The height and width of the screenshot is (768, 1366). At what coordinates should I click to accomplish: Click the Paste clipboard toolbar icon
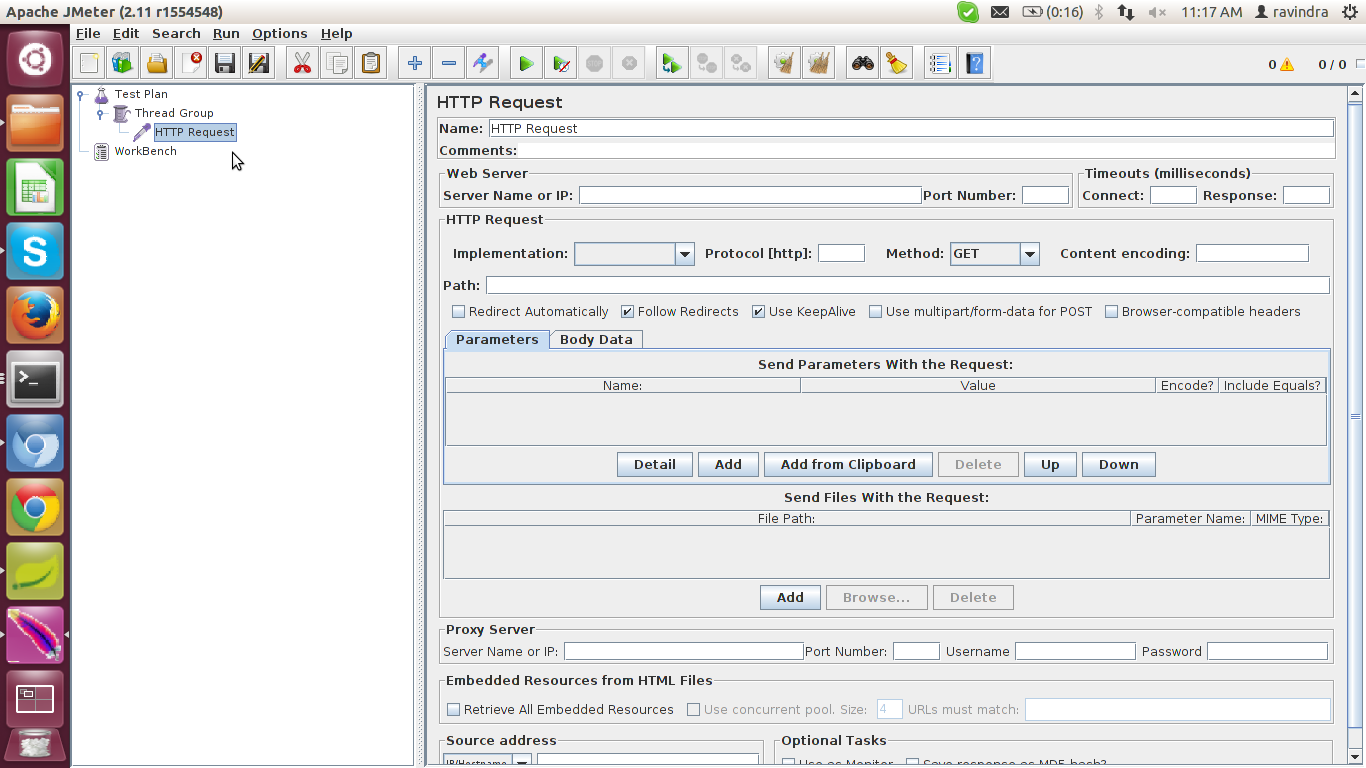tap(371, 64)
